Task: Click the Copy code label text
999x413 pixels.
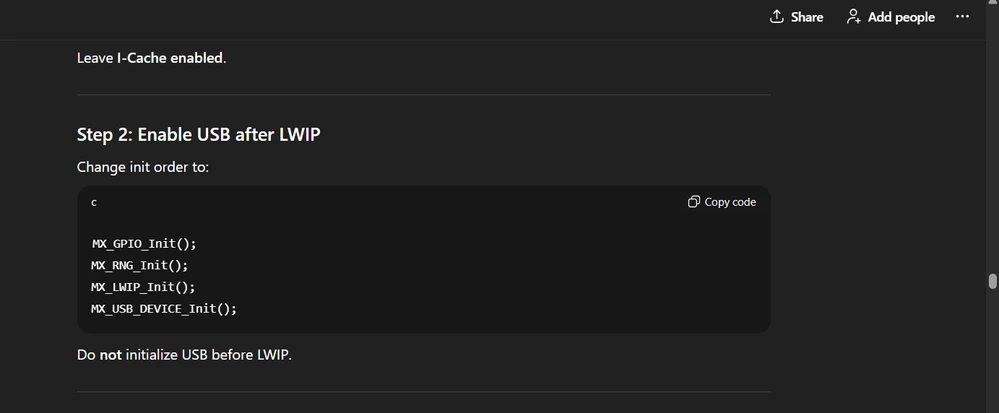Action: [730, 202]
